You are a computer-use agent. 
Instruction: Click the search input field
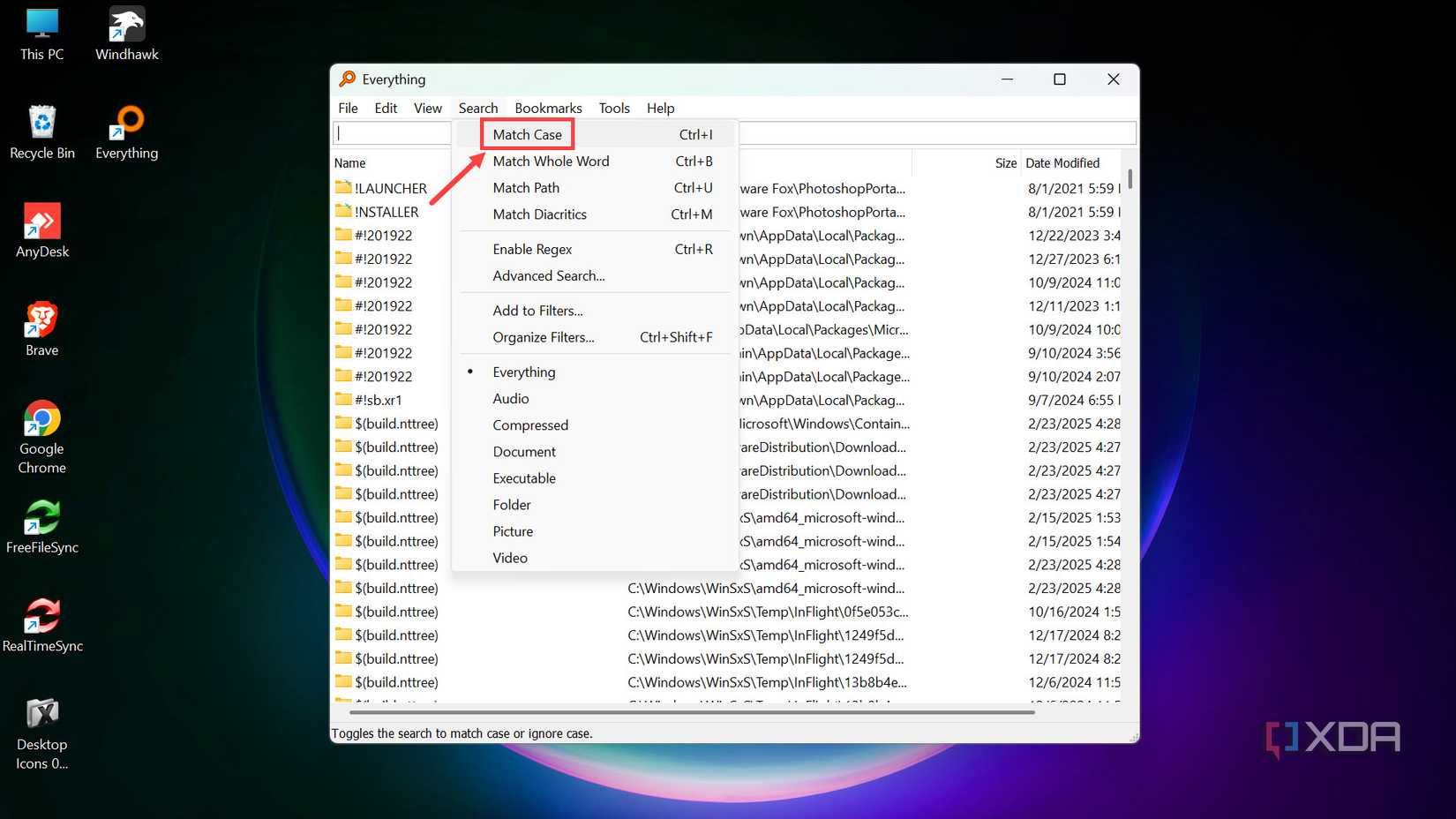393,132
